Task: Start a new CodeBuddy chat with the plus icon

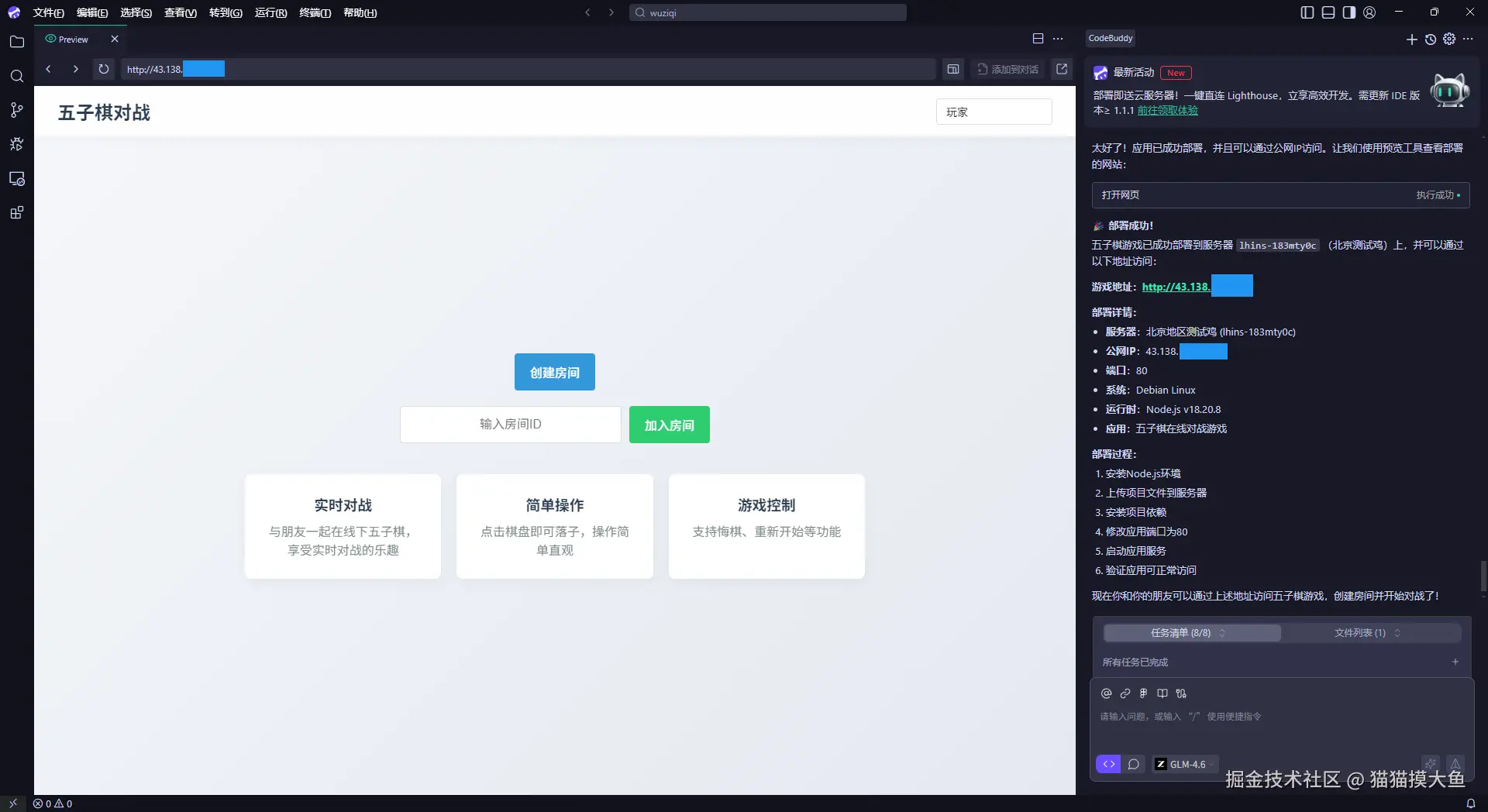Action: [x=1411, y=39]
